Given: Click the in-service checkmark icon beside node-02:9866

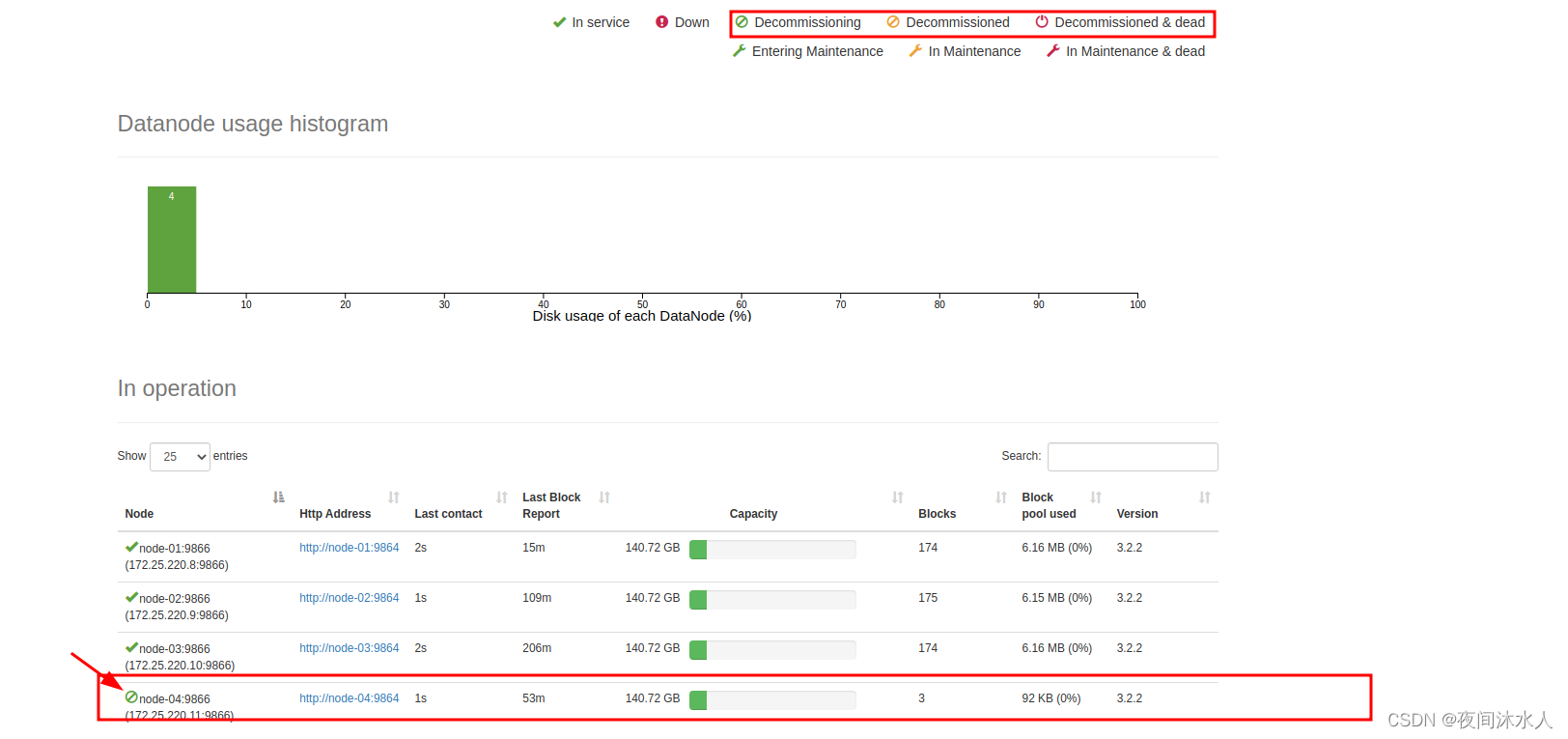Looking at the screenshot, I should click(131, 597).
